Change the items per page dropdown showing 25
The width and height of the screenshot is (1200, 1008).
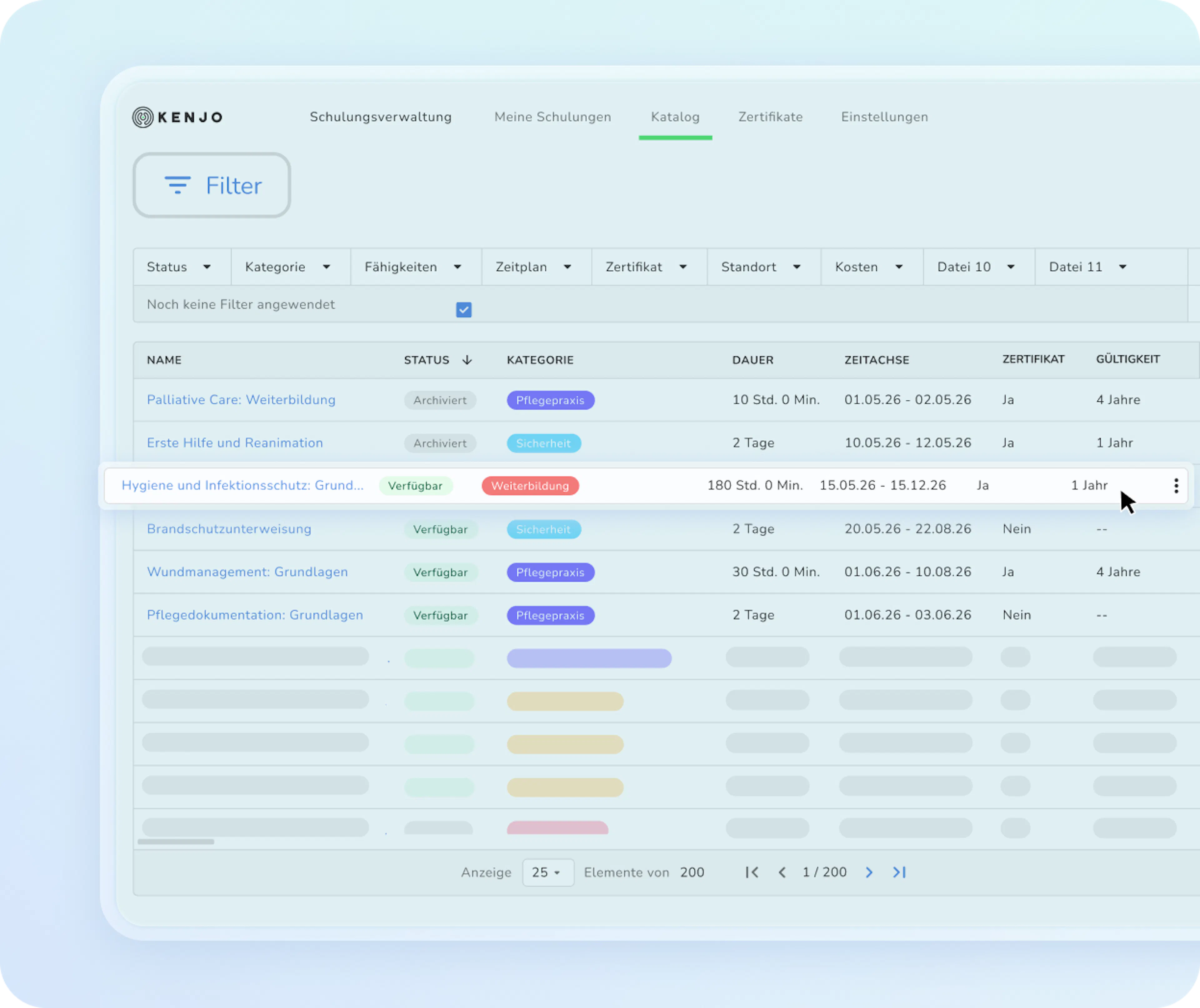[x=548, y=872]
